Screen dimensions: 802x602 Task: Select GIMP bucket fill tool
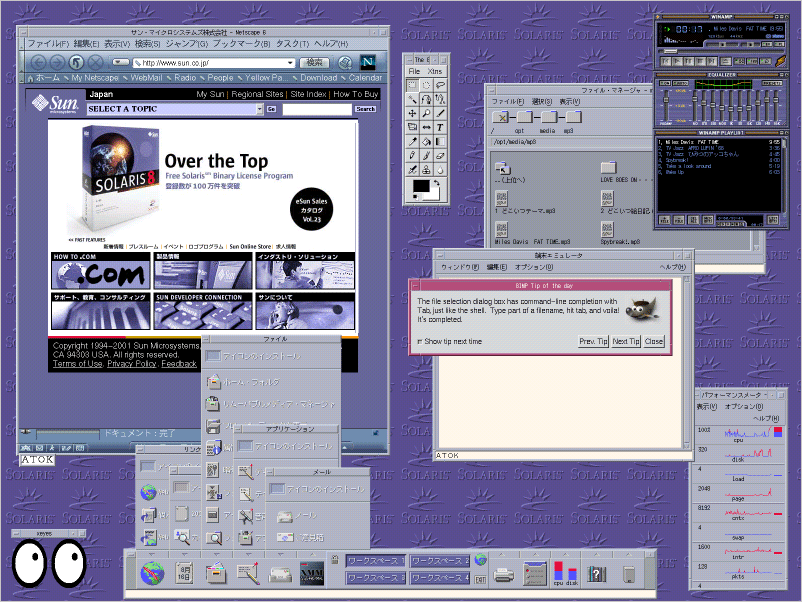[x=426, y=141]
